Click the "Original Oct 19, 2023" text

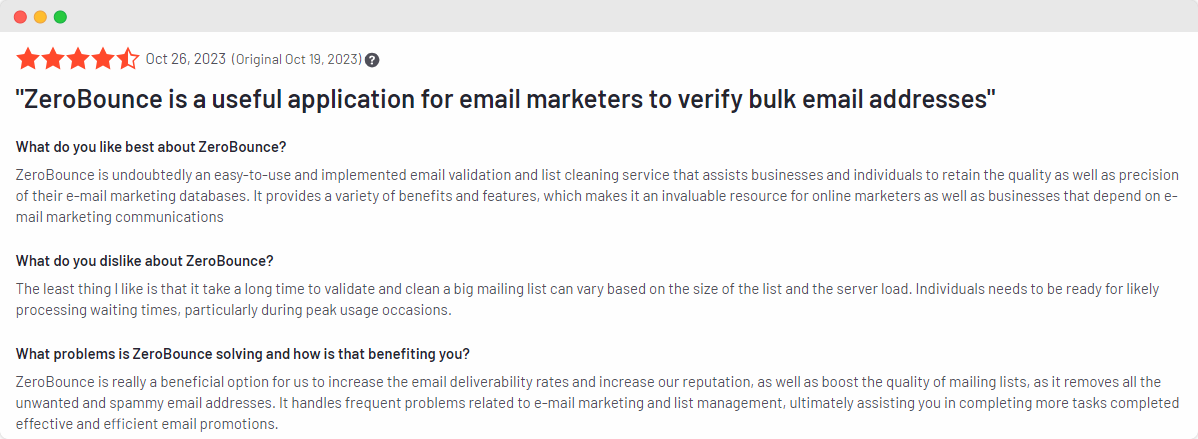point(297,60)
